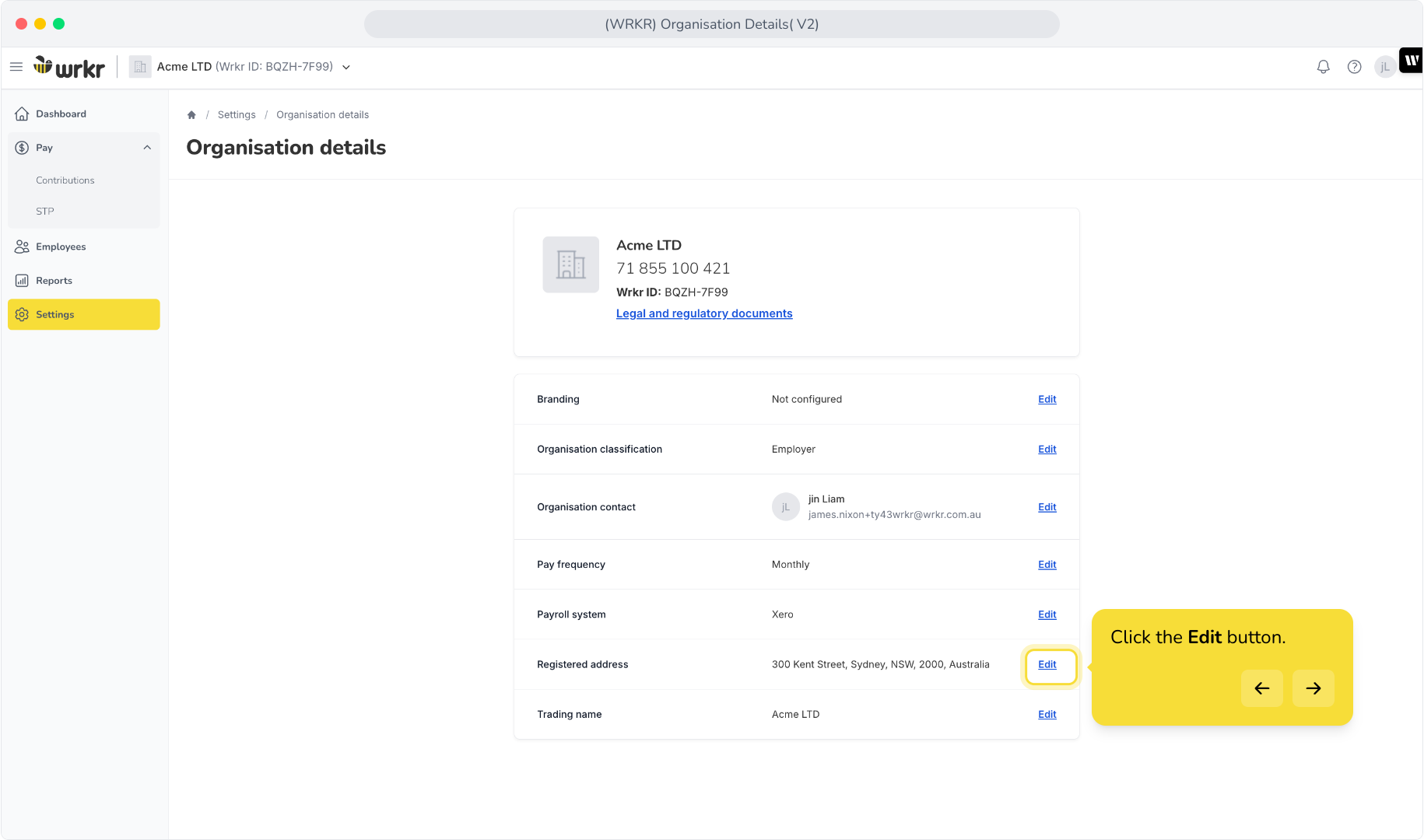Click the Xero payroll system value
Screen dimensions: 1424x840
783,614
